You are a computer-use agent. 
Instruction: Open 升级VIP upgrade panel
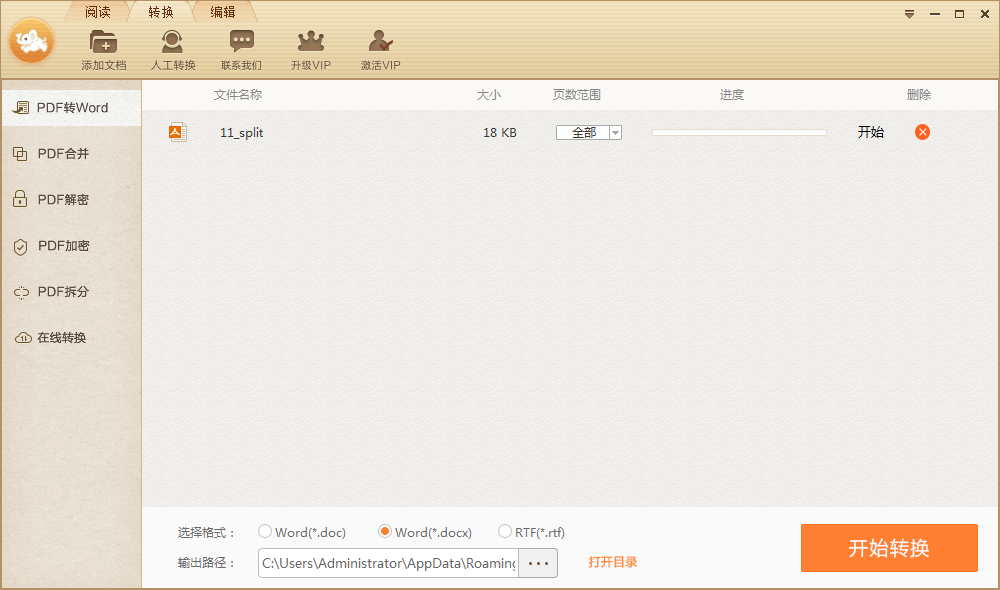point(310,47)
